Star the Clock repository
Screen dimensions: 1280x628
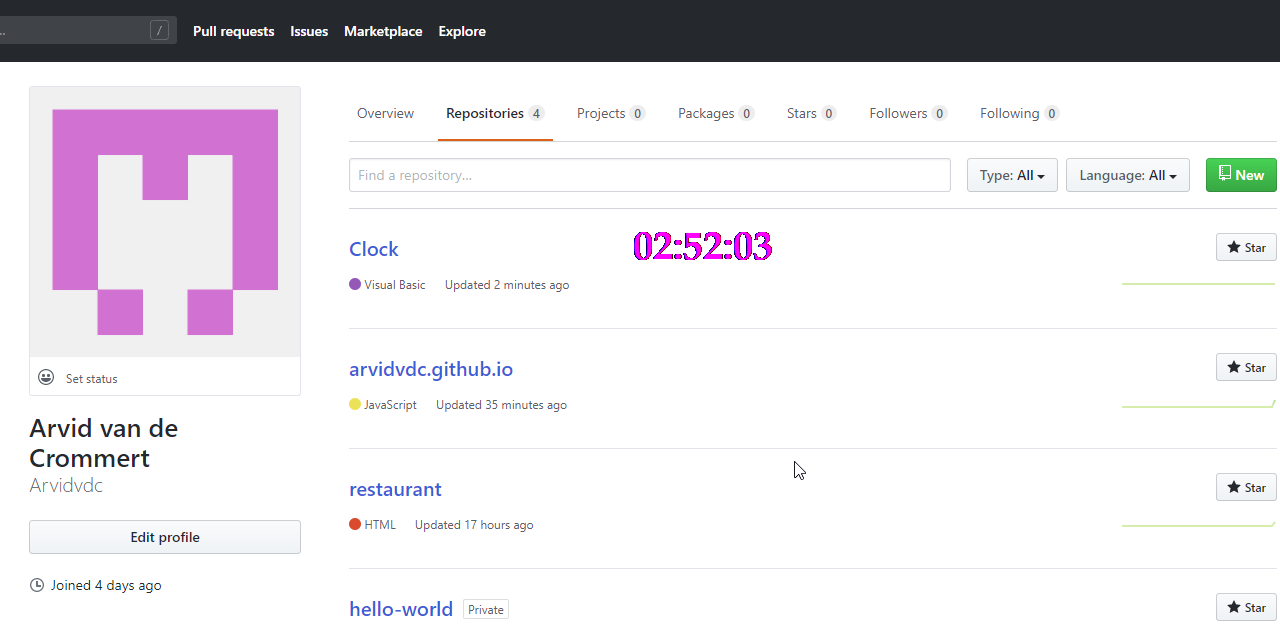pos(1245,247)
